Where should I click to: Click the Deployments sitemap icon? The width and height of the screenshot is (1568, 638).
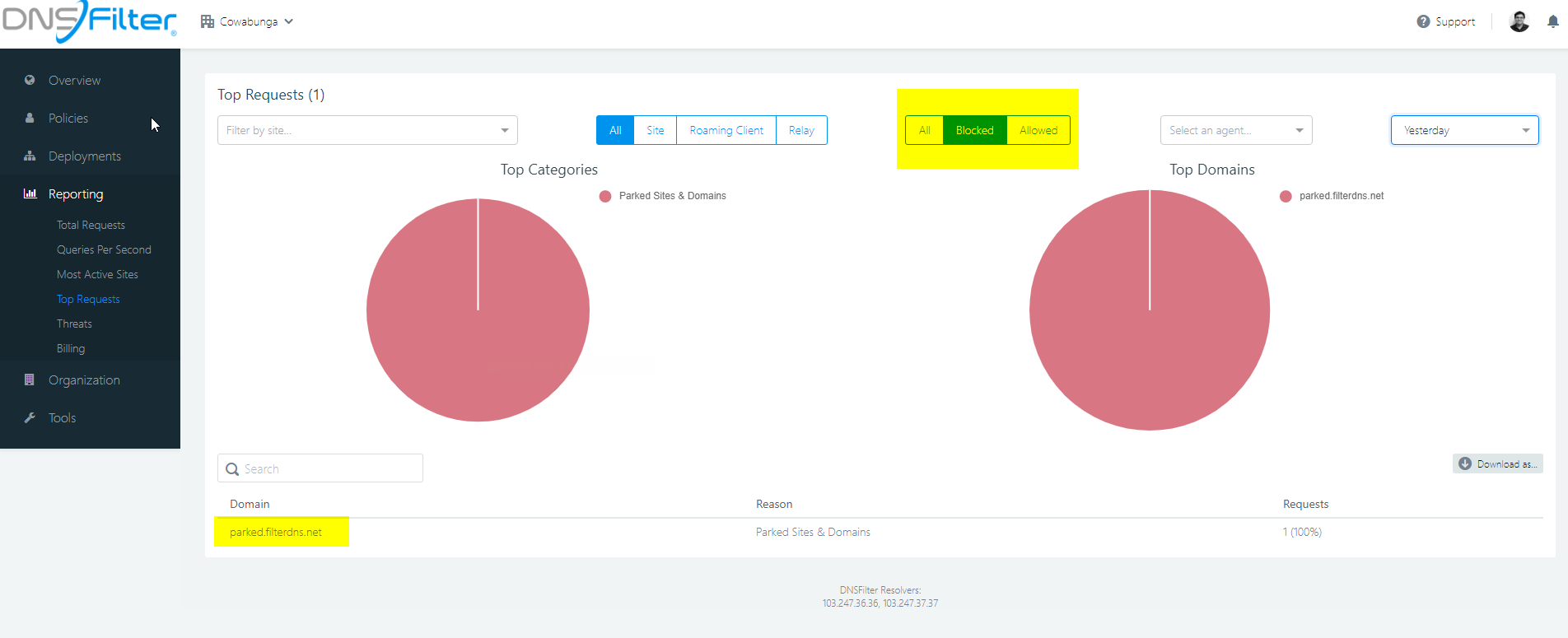point(30,156)
